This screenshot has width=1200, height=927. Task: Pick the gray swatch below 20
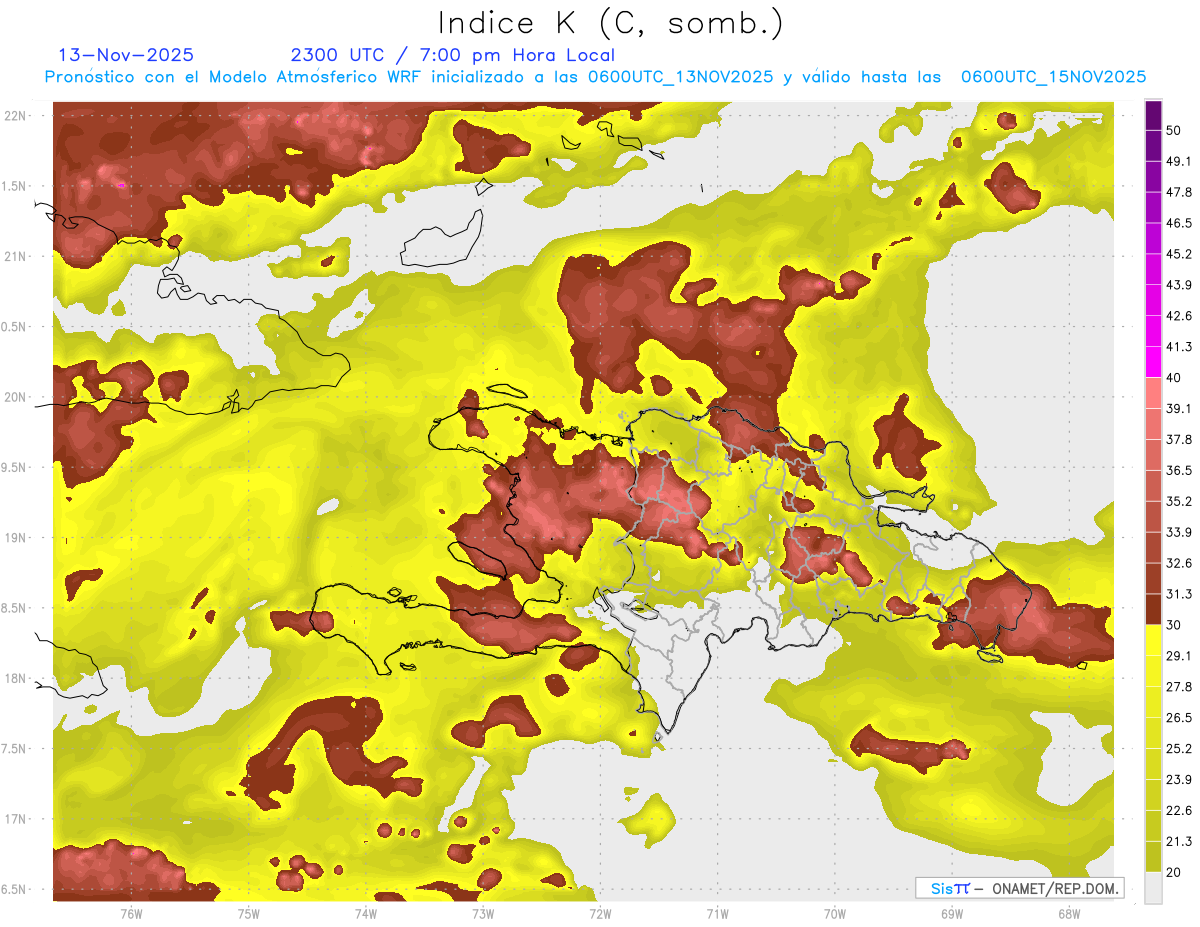click(x=1153, y=887)
